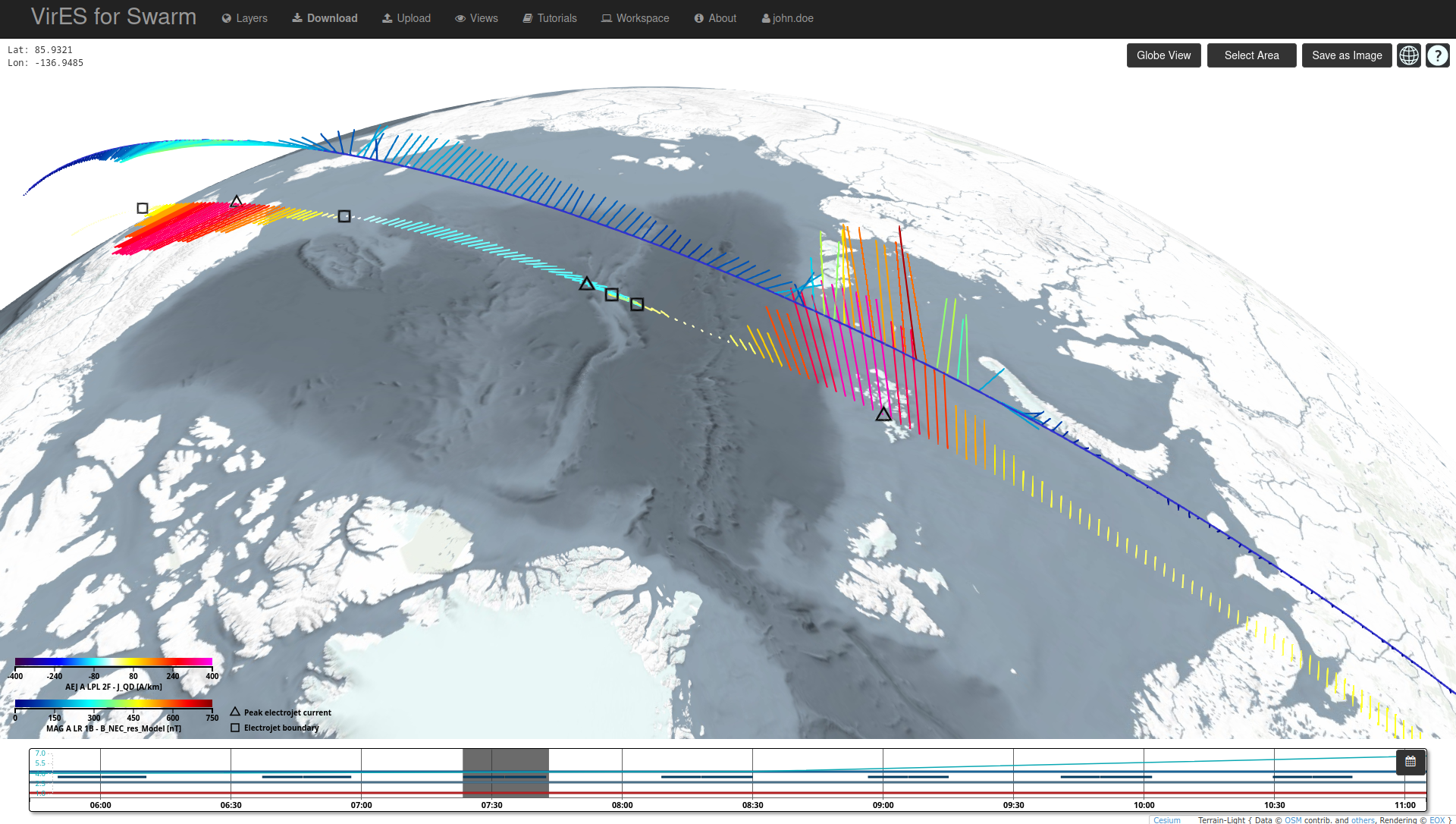Click the gray selected time interval on timeline
1456x824 pixels.
coord(506,773)
